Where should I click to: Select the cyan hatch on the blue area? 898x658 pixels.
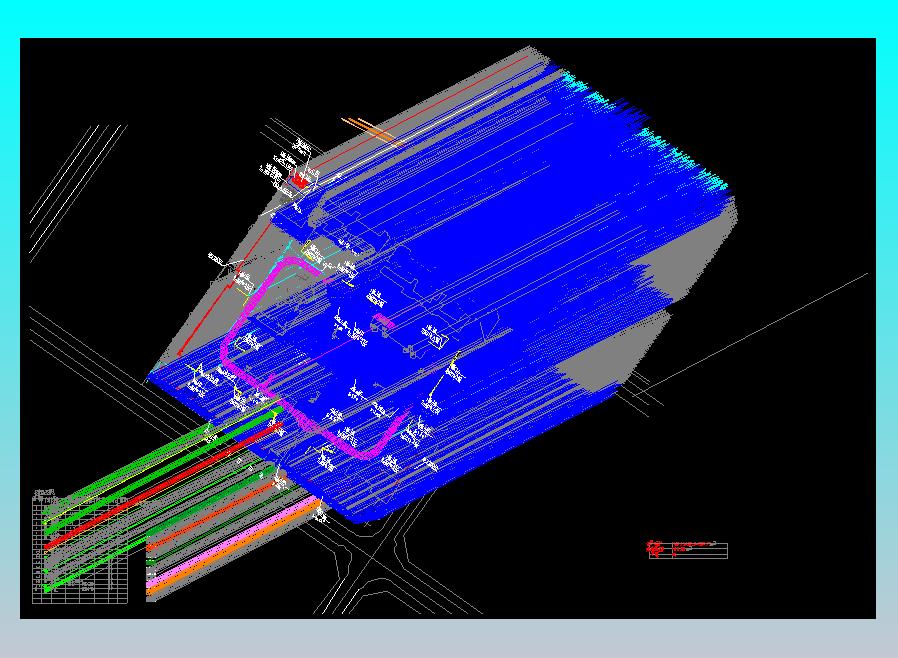tap(647, 131)
